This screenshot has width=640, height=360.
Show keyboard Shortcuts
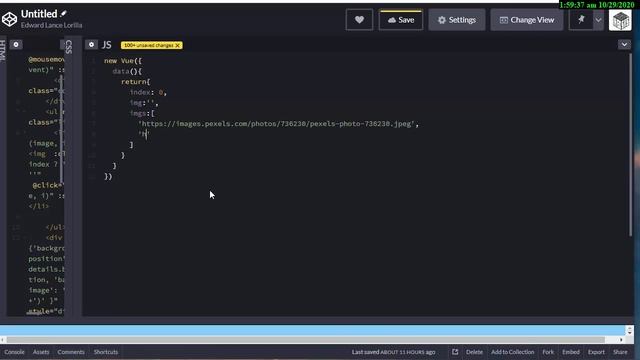pyautogui.click(x=106, y=352)
